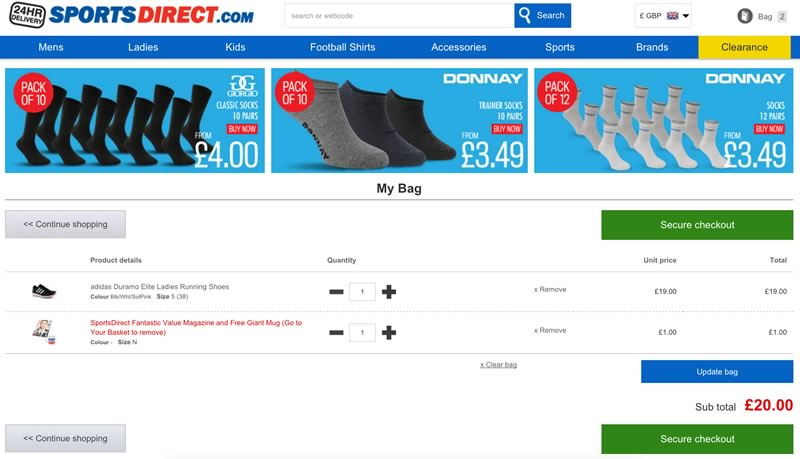Focus the search or webcode field
This screenshot has width=800, height=459.
tap(399, 16)
